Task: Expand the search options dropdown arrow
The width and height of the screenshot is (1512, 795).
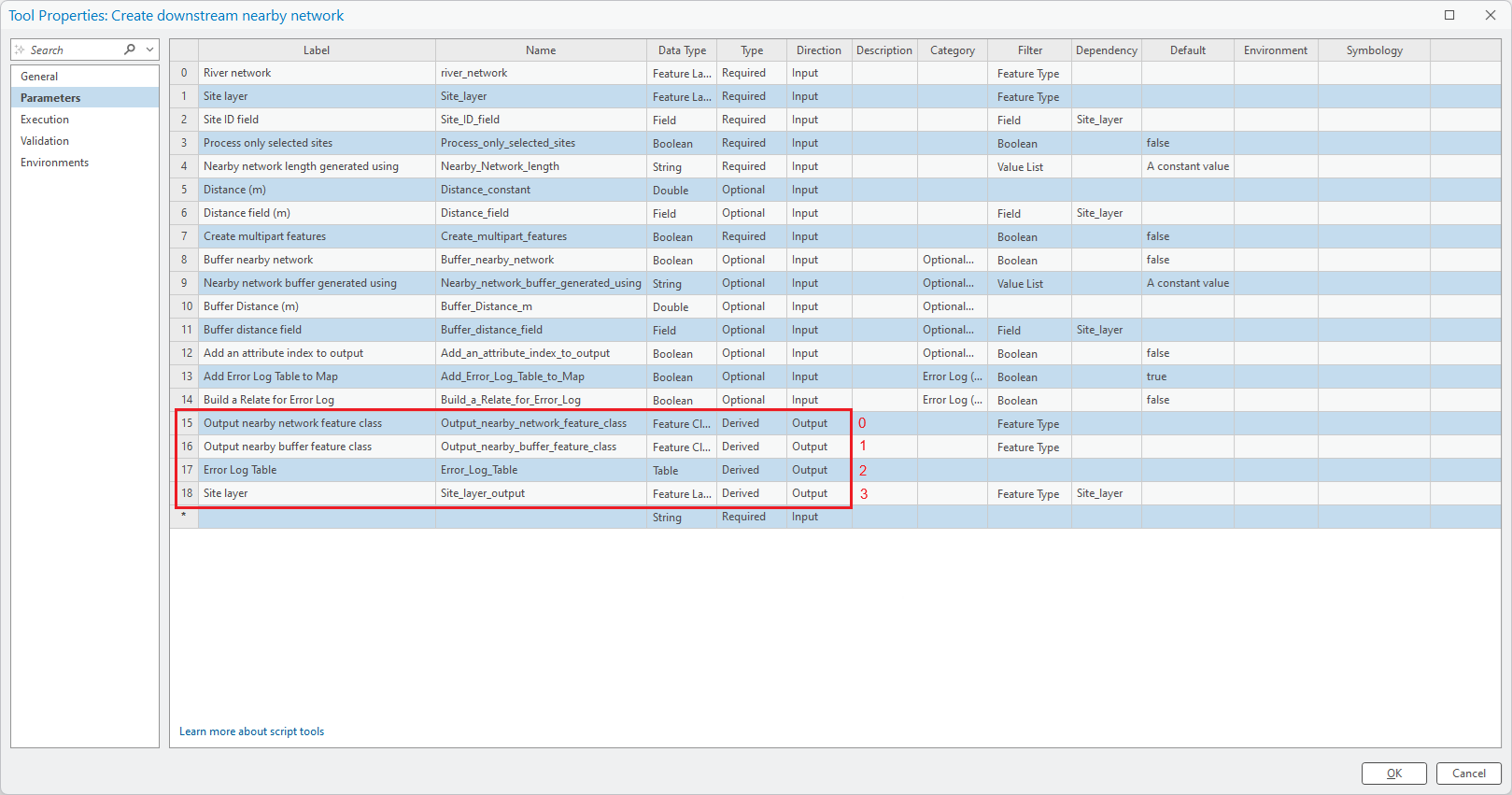Action: coord(149,50)
